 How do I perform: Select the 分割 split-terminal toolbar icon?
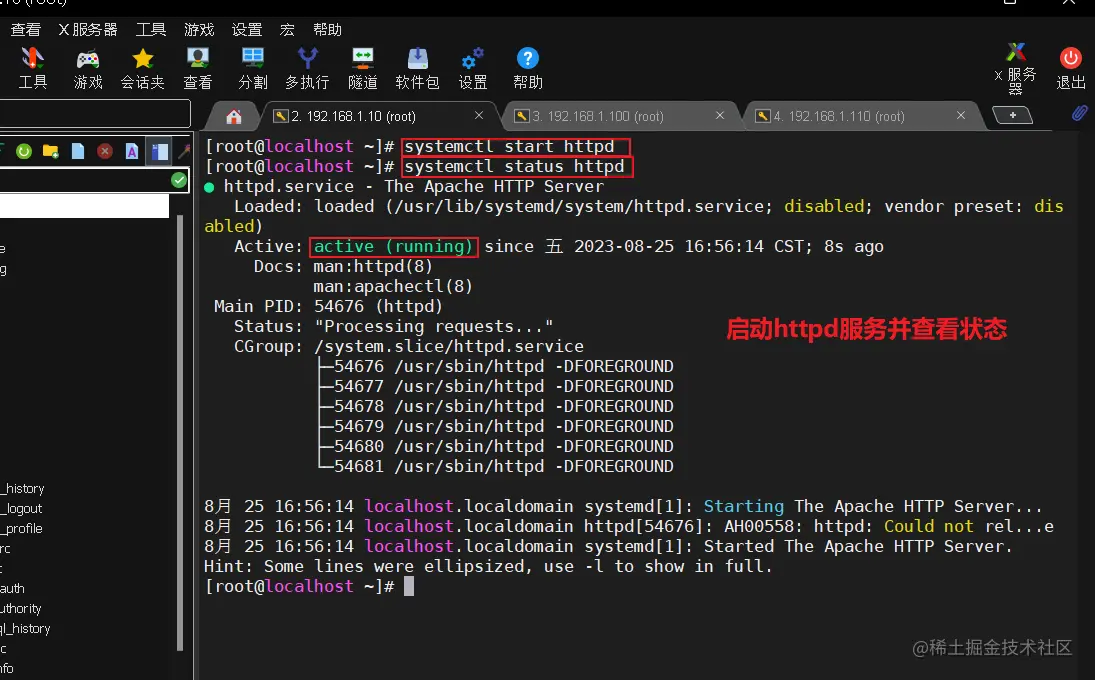click(253, 68)
